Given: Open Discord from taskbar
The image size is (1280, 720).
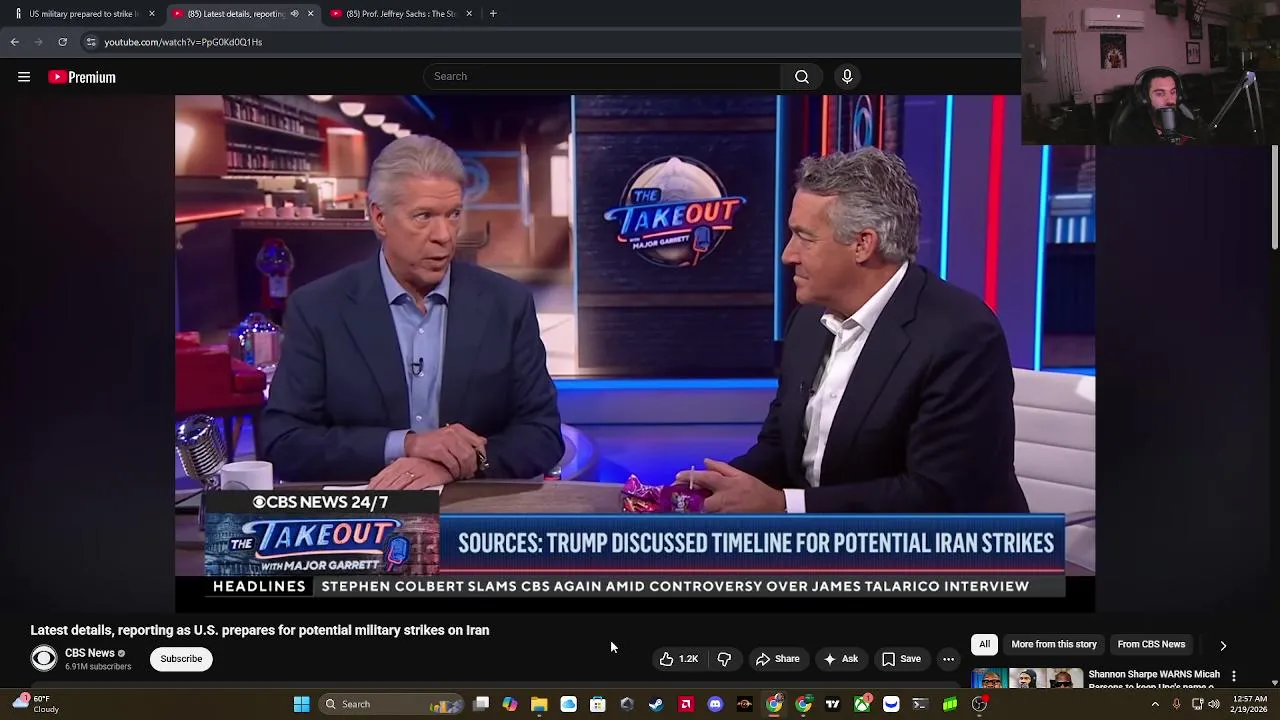Looking at the screenshot, I should pos(715,704).
